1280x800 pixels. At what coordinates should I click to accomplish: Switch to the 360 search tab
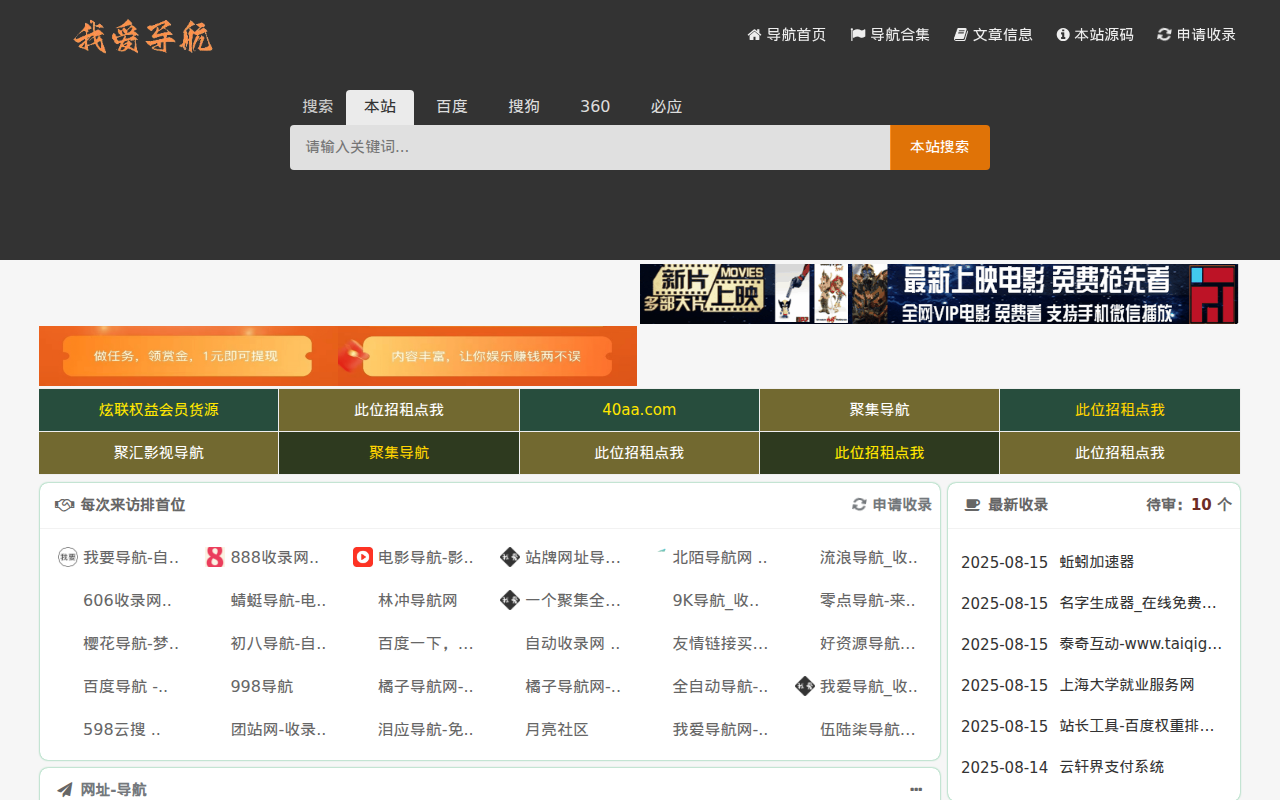[x=595, y=107]
